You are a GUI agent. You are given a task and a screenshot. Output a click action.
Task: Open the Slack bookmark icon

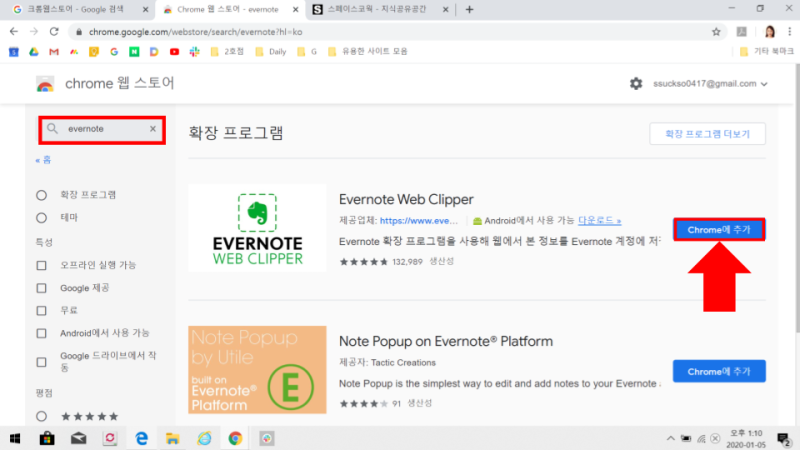(x=194, y=52)
